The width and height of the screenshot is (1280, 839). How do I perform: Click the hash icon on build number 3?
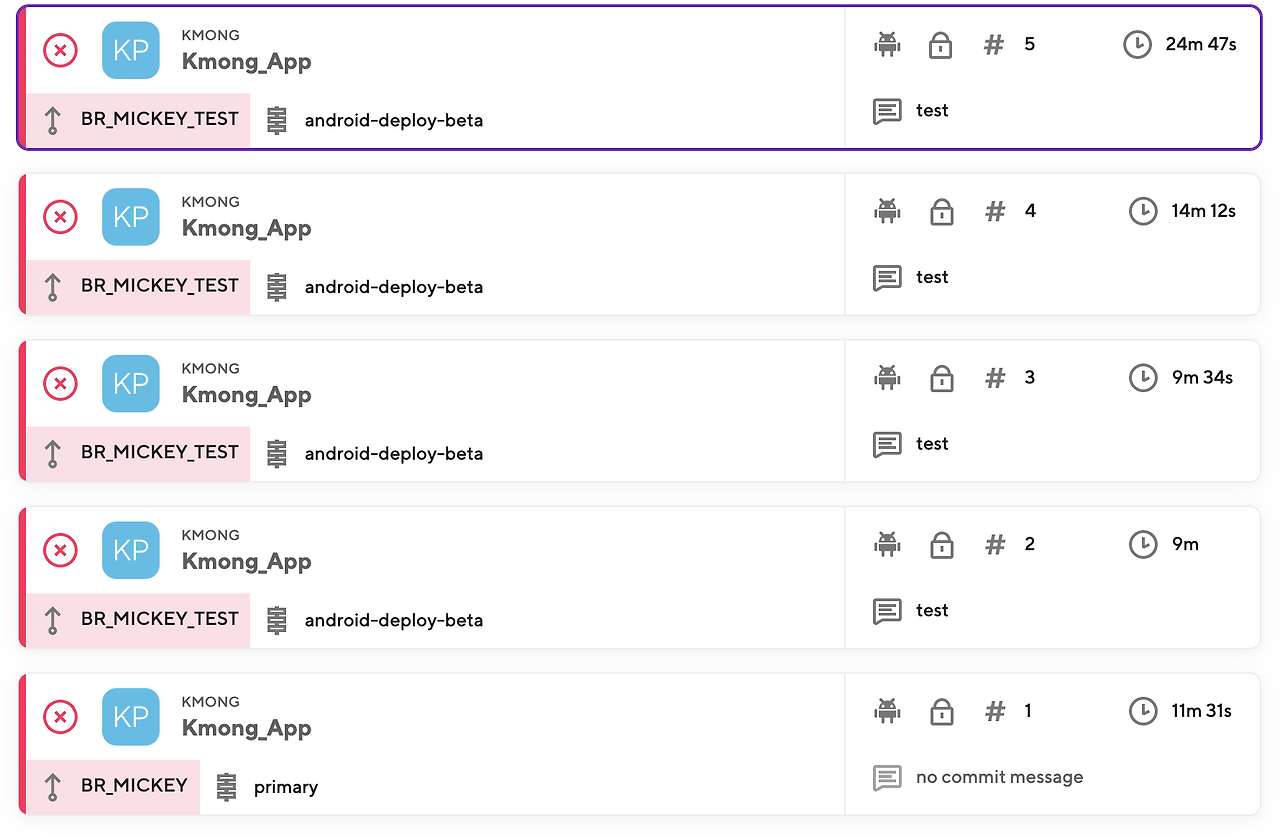pos(995,378)
